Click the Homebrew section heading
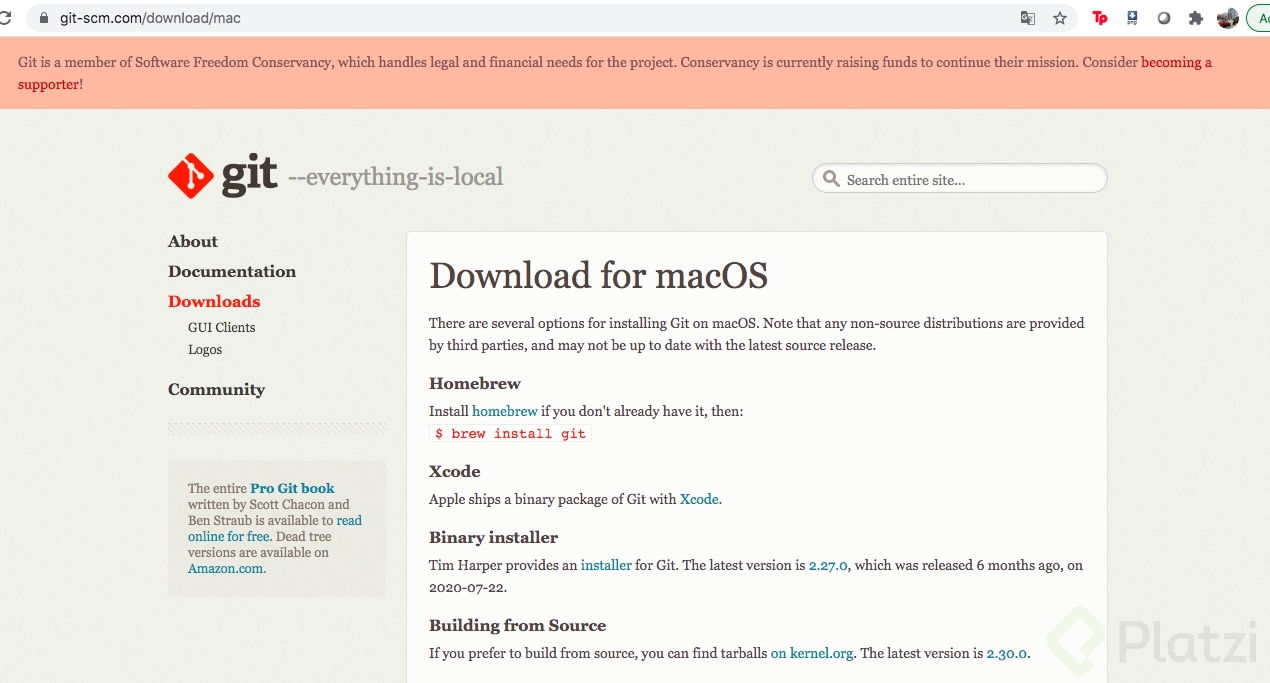This screenshot has height=683, width=1270. tap(475, 383)
